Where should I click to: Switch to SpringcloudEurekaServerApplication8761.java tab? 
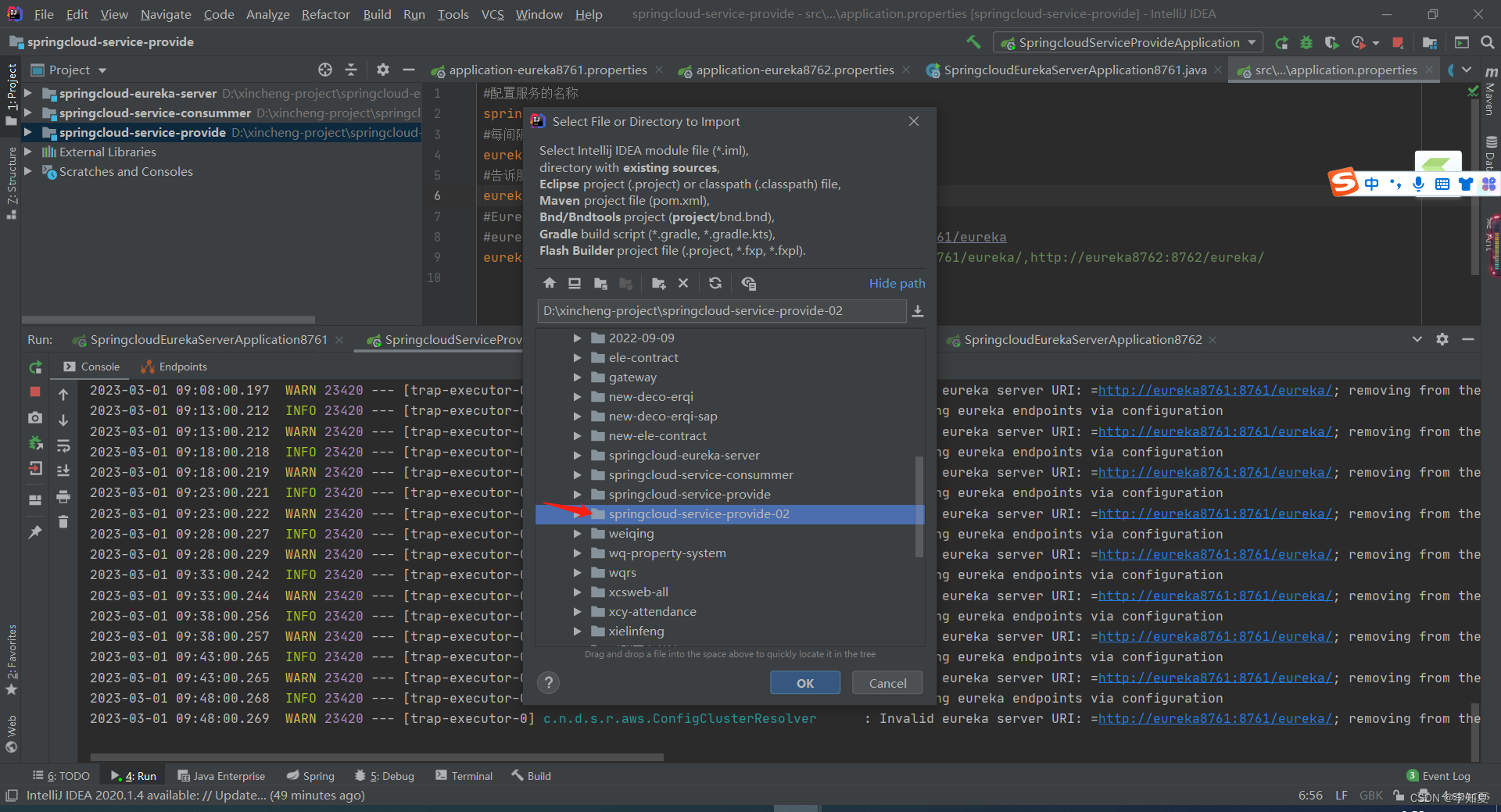(1075, 70)
